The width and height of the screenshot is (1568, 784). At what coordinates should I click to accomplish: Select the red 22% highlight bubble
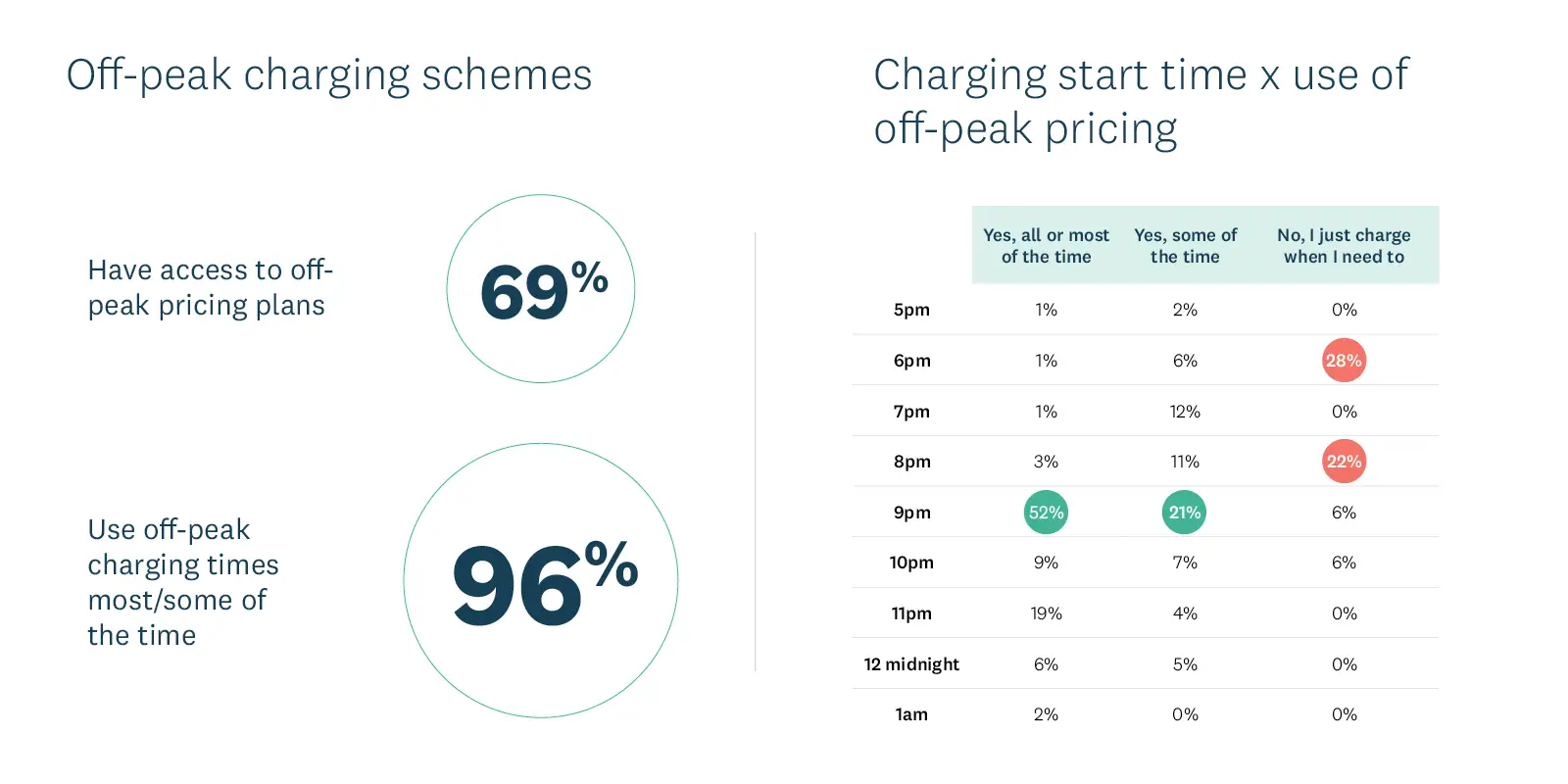(x=1344, y=462)
